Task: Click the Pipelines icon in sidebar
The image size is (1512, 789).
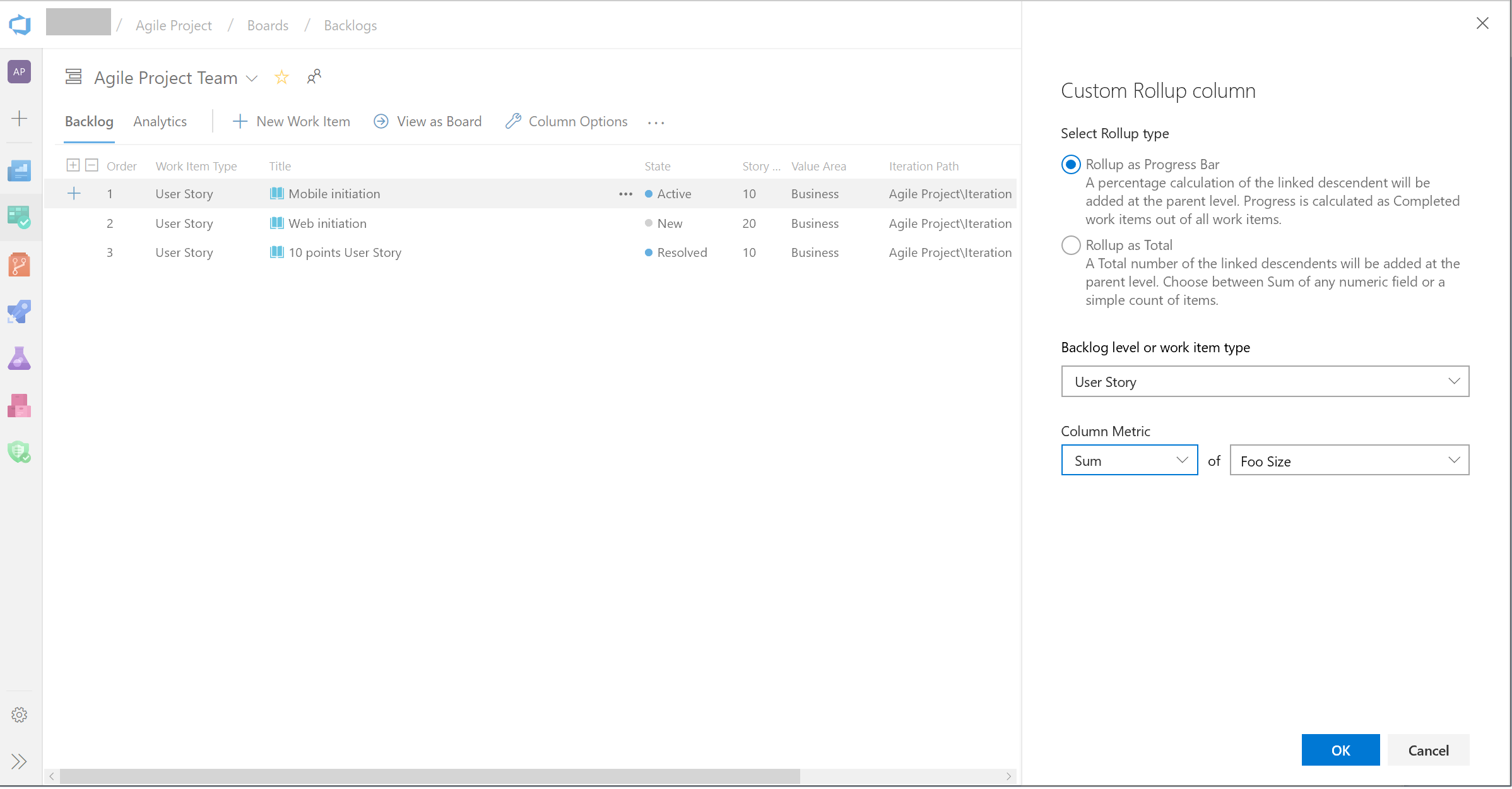Action: (20, 311)
